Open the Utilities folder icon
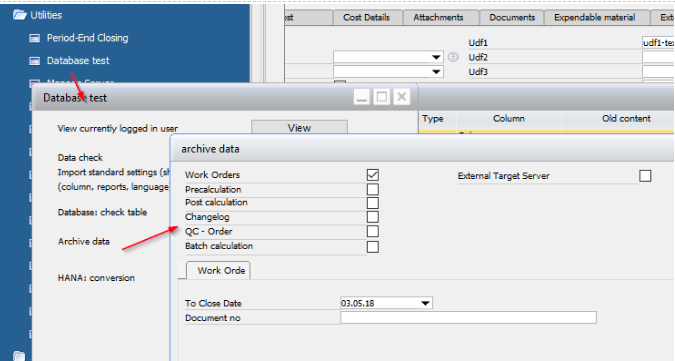675x361 pixels. pyautogui.click(x=20, y=15)
